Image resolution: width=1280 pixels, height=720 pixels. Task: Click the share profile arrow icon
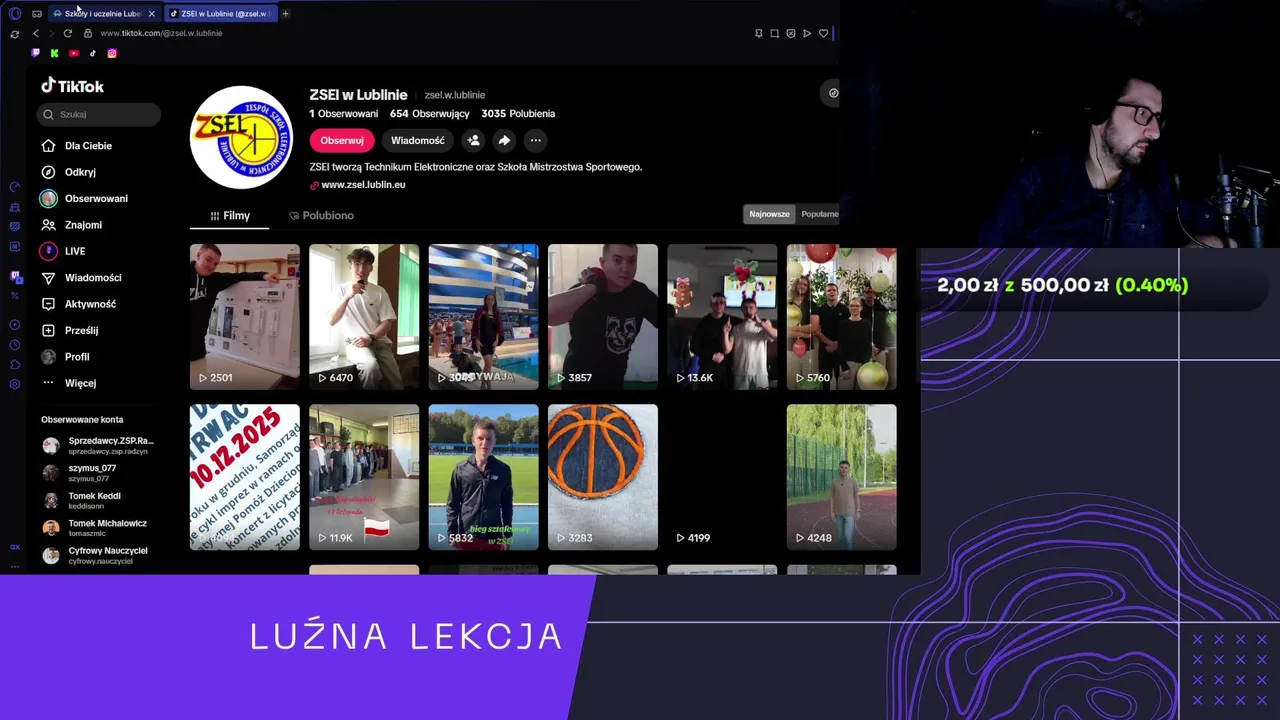point(505,141)
